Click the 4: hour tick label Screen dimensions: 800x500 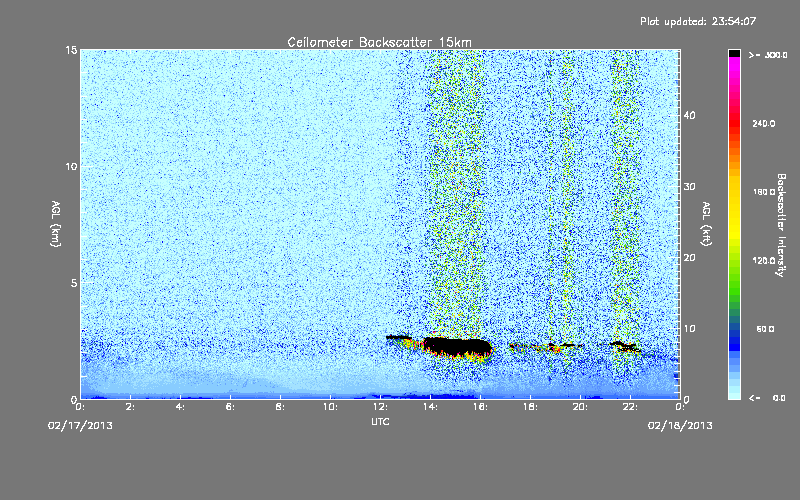[x=180, y=407]
